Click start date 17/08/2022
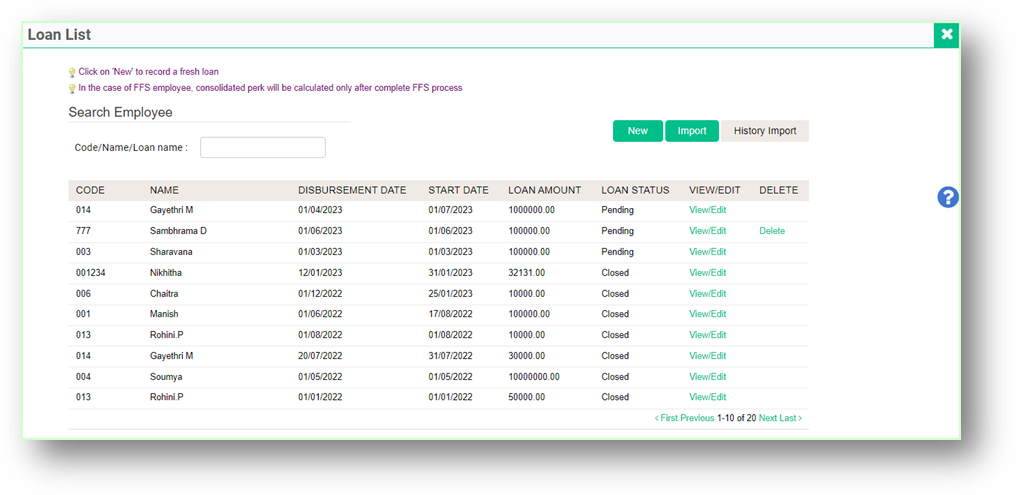This screenshot has height=495, width=1016. pos(450,314)
